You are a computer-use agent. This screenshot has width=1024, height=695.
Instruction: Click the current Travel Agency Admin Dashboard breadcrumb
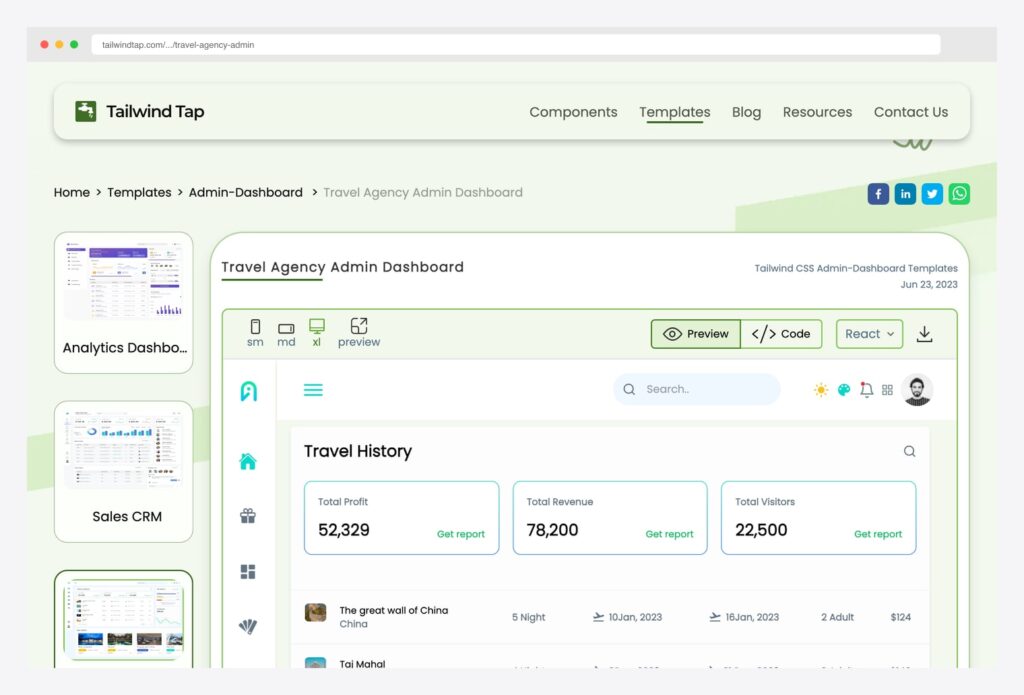(x=423, y=193)
